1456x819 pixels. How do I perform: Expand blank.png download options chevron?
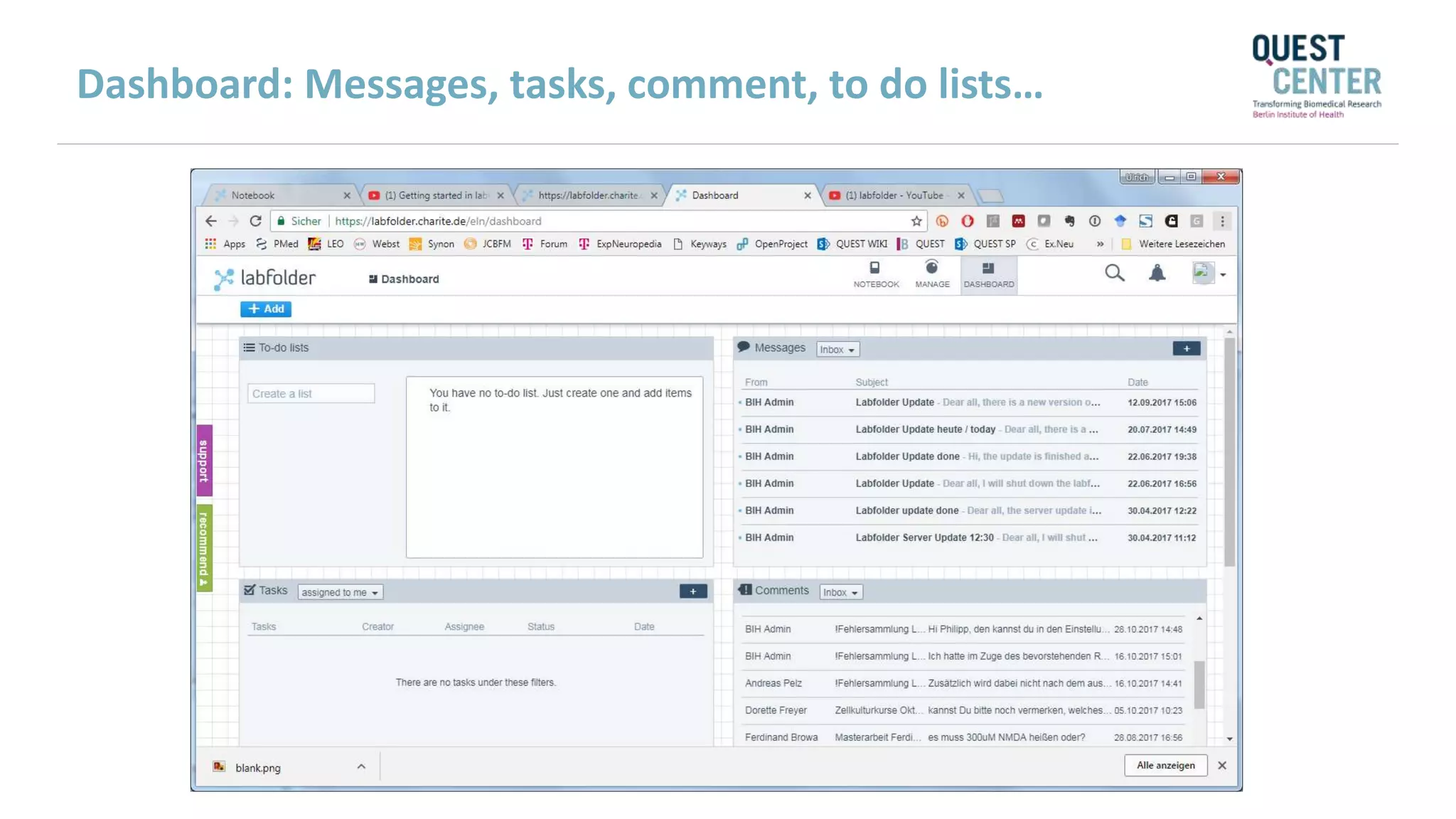pyautogui.click(x=361, y=766)
